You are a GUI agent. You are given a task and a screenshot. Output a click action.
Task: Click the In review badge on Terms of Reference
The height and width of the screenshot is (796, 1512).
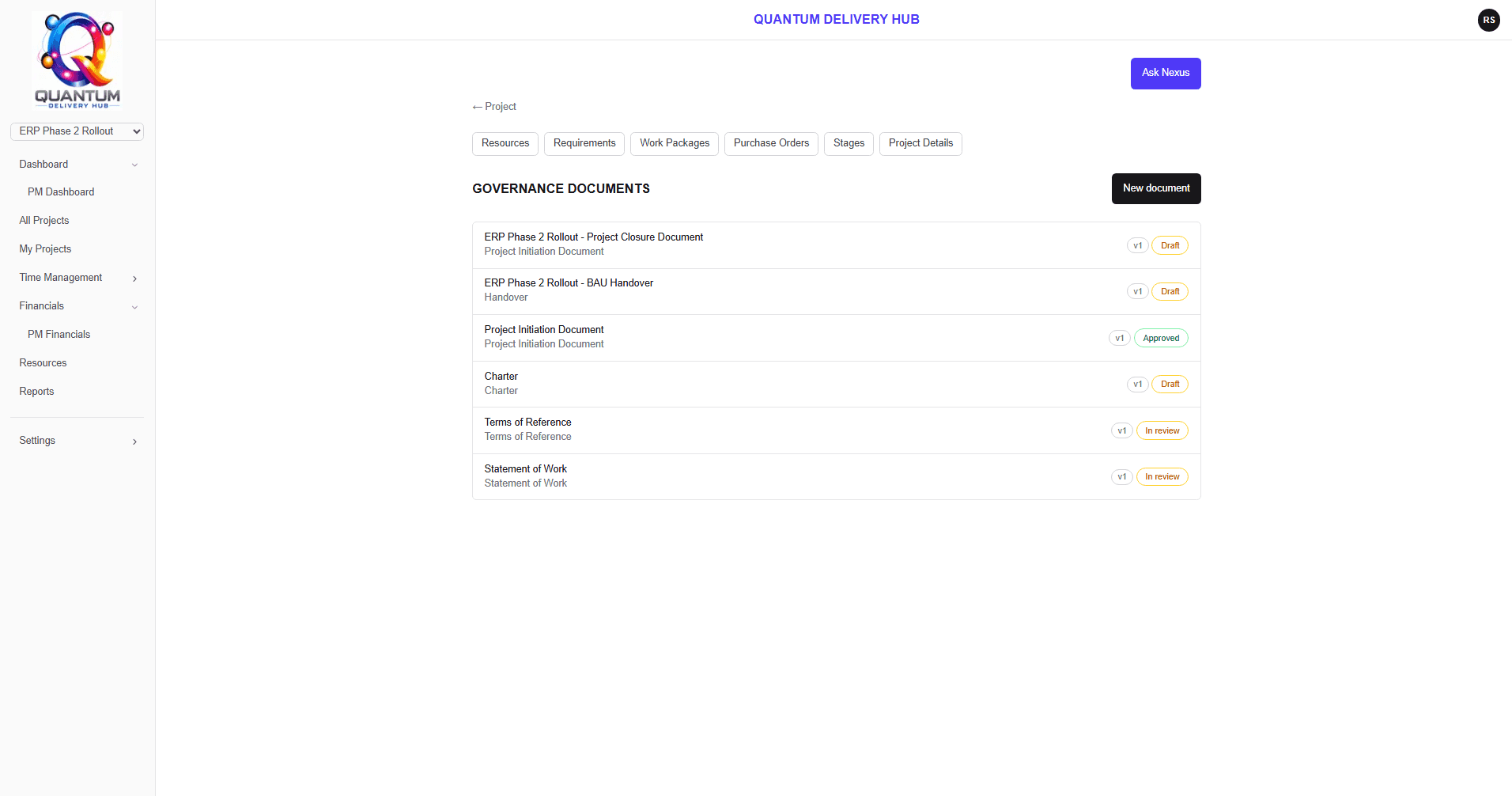1162,431
